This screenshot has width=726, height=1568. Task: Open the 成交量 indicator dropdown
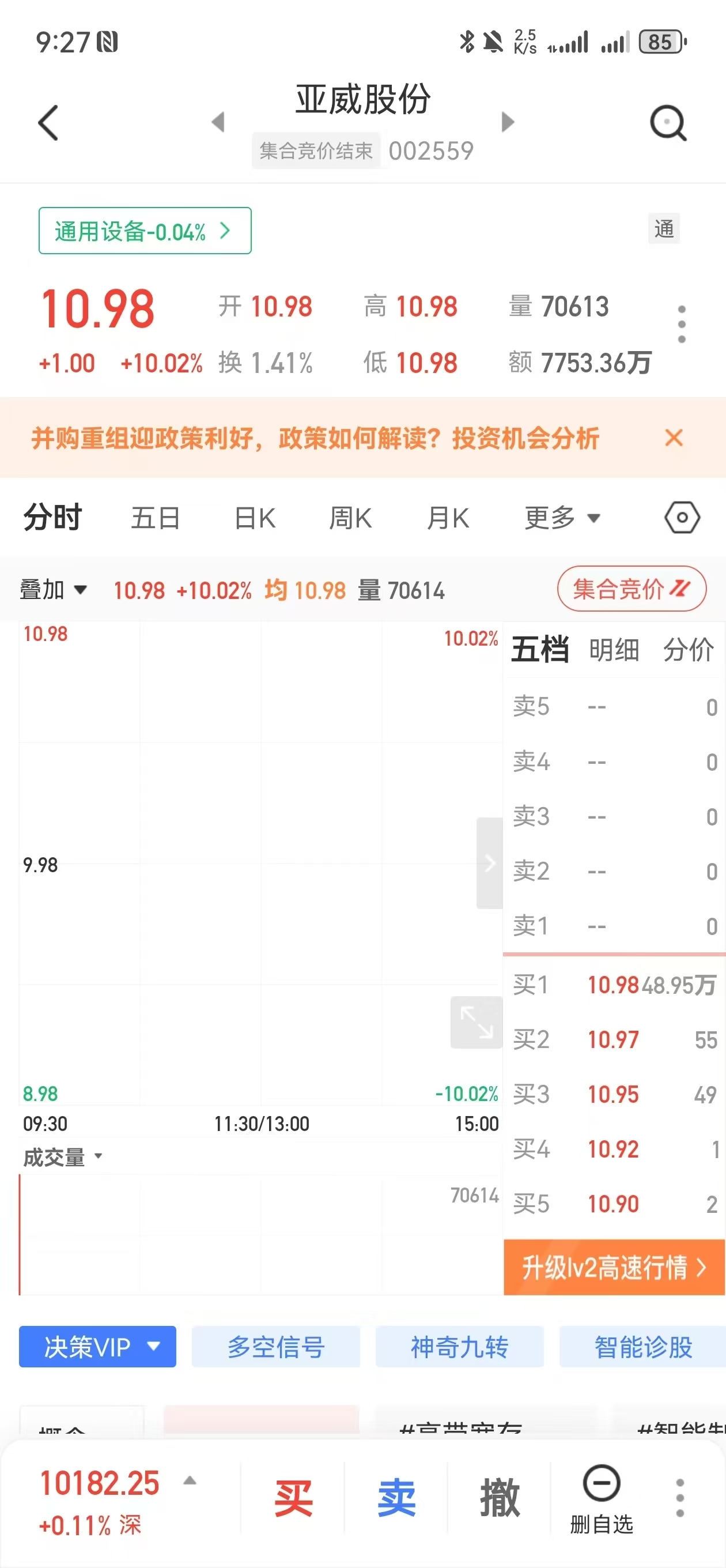point(63,1157)
